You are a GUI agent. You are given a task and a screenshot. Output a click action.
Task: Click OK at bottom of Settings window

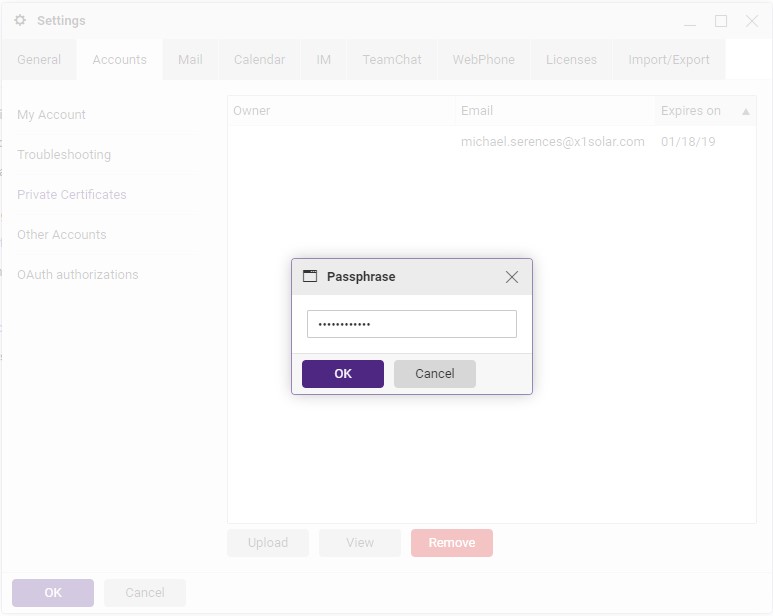(53, 592)
